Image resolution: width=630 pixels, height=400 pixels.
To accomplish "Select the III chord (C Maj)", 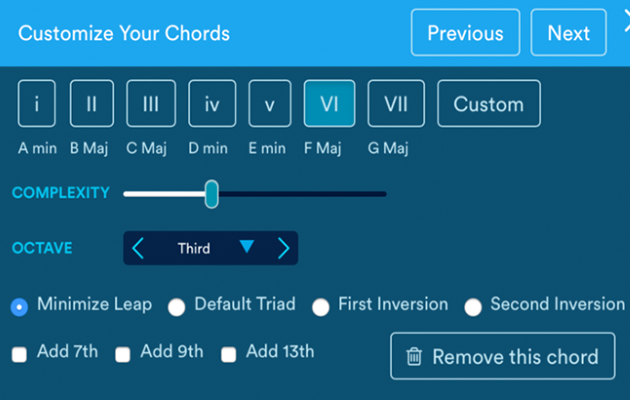I will tap(151, 104).
